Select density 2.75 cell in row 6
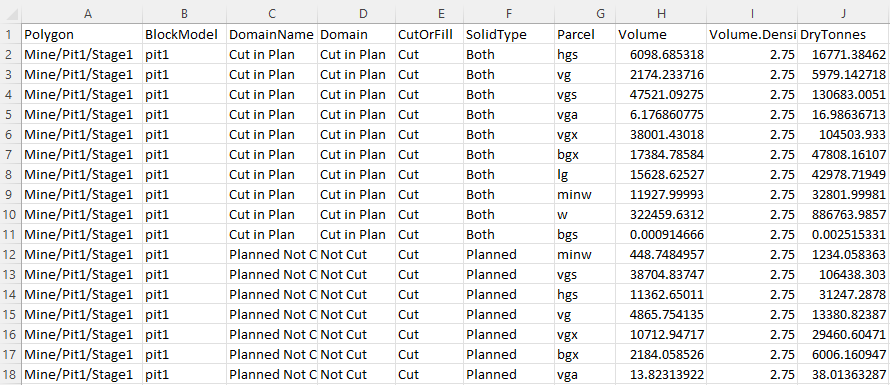This screenshot has height=385, width=892. 752,134
